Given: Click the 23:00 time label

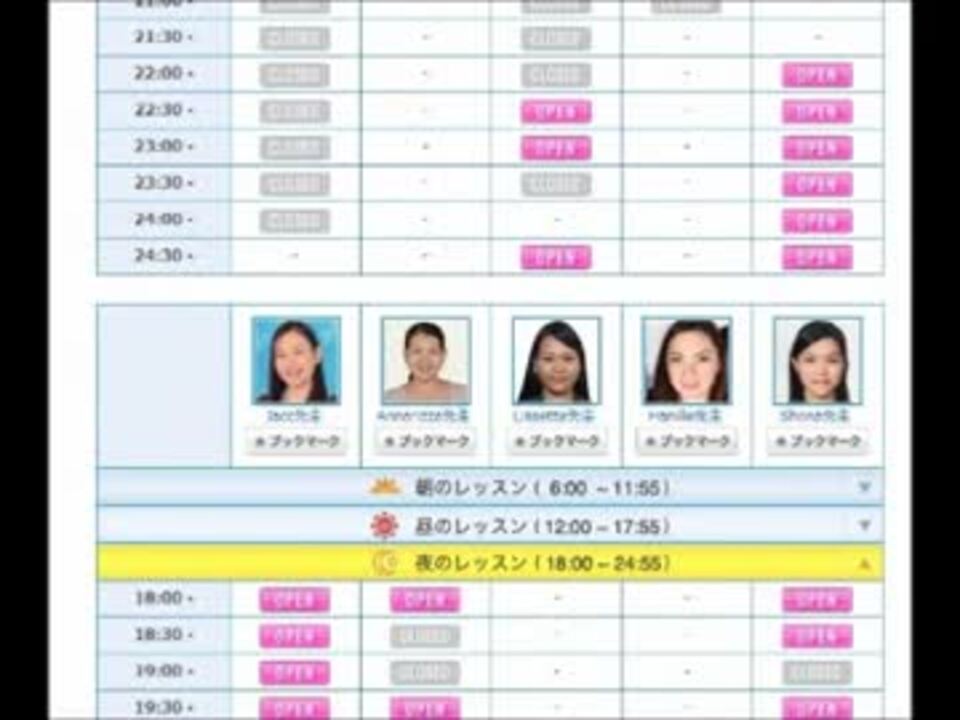Looking at the screenshot, I should pos(163,146).
